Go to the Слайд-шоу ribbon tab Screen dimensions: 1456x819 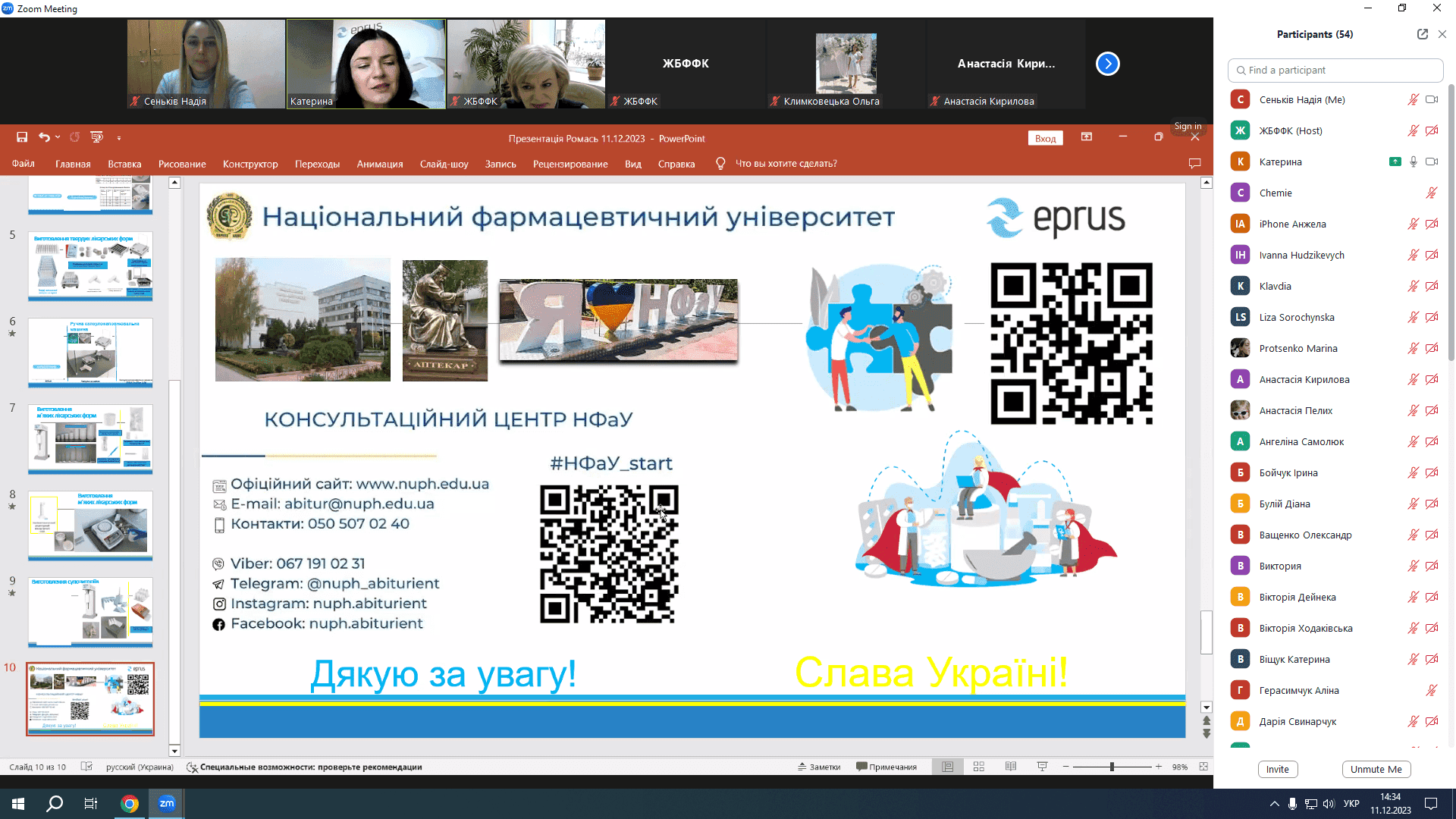(444, 164)
